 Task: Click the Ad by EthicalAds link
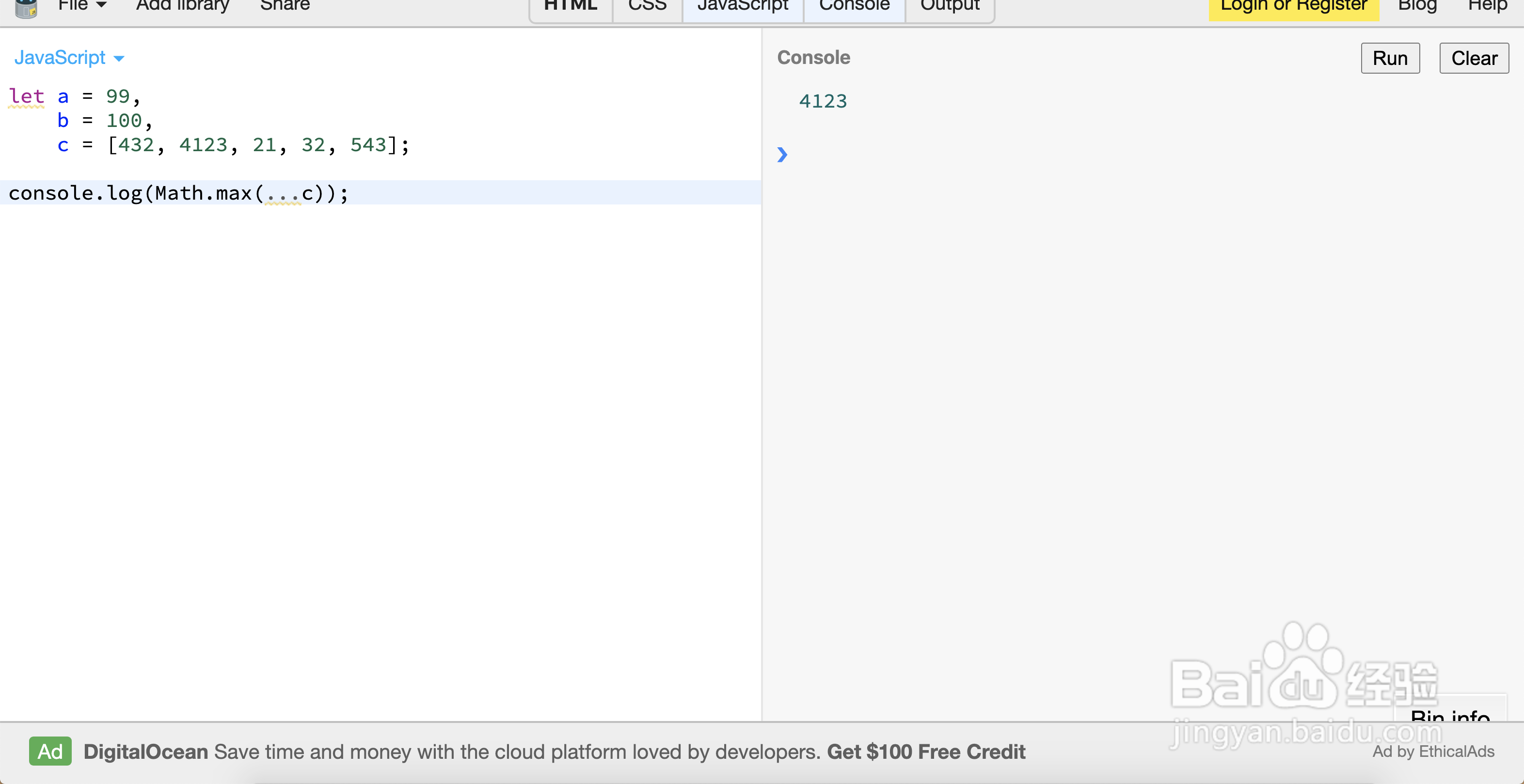(x=1433, y=752)
